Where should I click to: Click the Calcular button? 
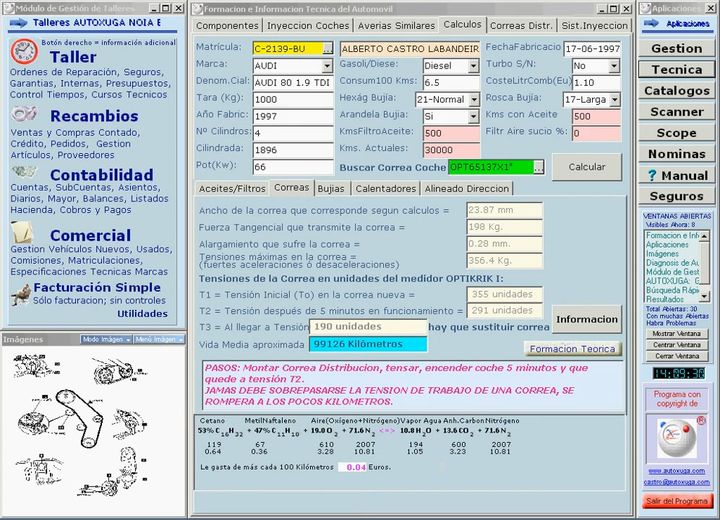(587, 167)
